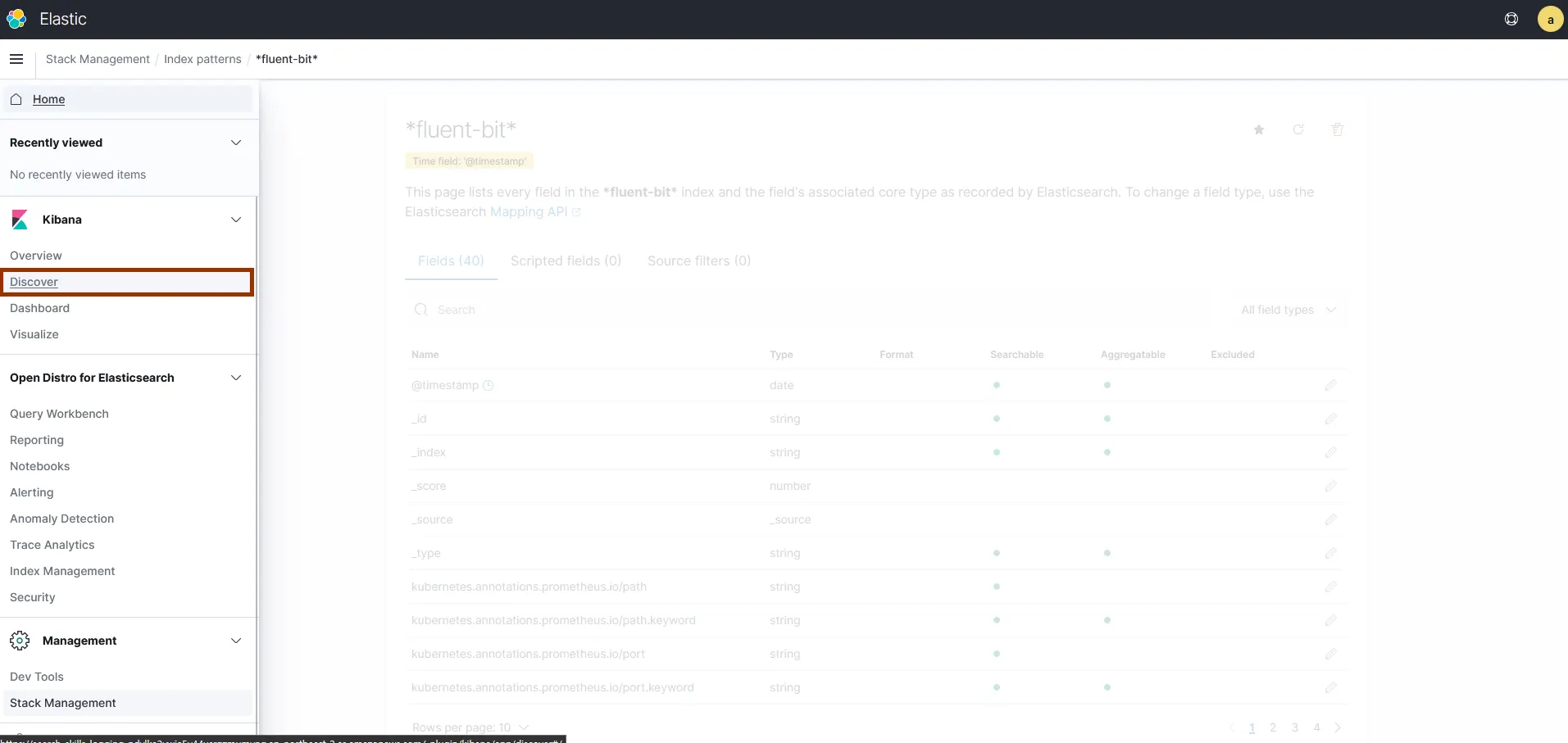The image size is (1568, 743).
Task: Set index pattern as default with star
Action: [x=1259, y=129]
